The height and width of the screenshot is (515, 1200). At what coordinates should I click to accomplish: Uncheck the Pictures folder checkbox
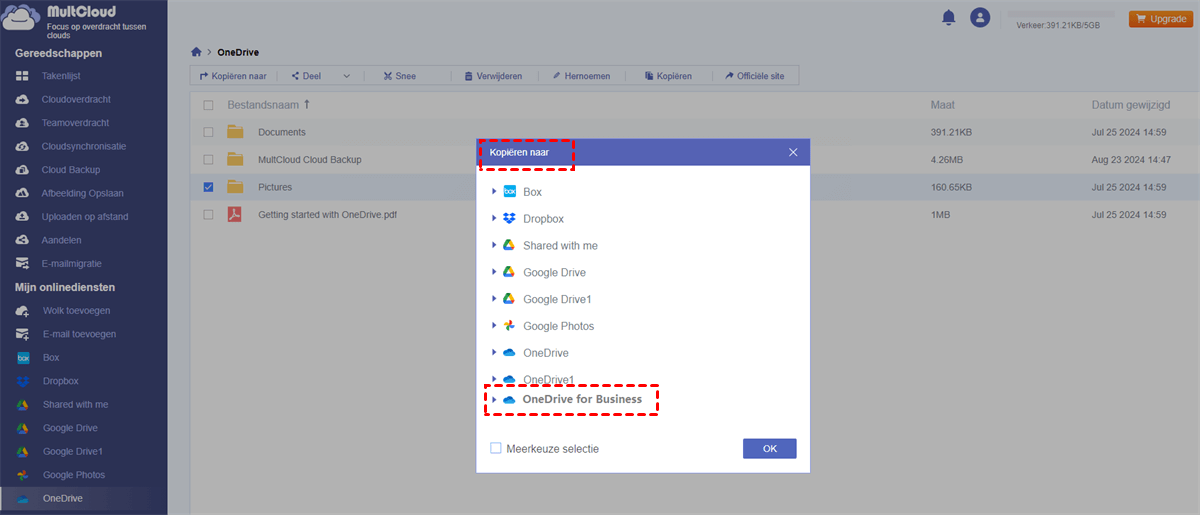coord(208,187)
